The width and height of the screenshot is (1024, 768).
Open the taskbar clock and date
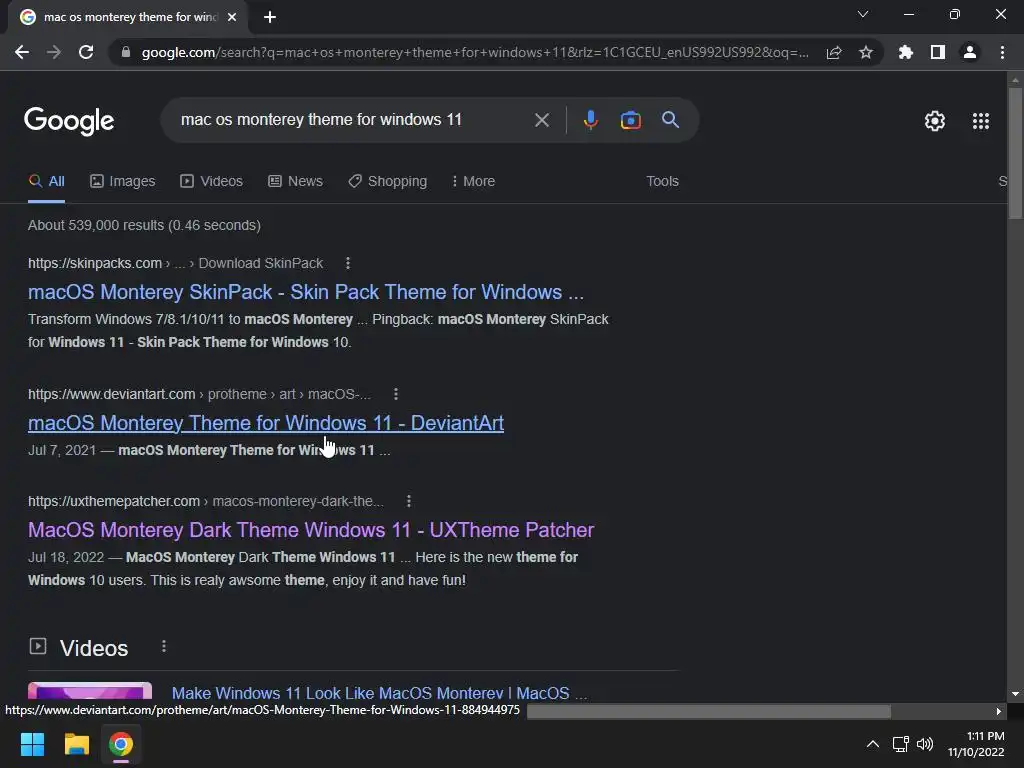976,744
